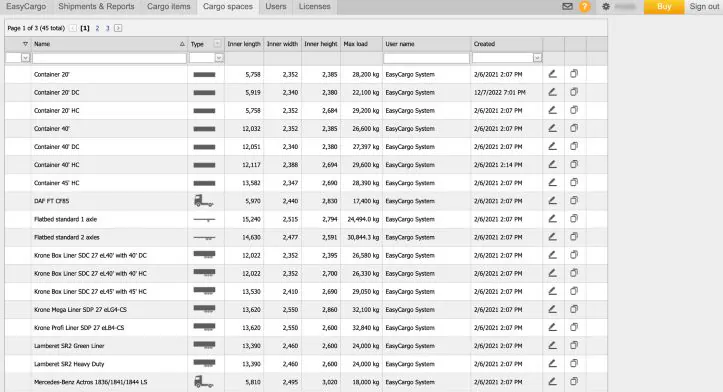Click the Buy button
Viewport: 723px width, 392px height.
664,6
